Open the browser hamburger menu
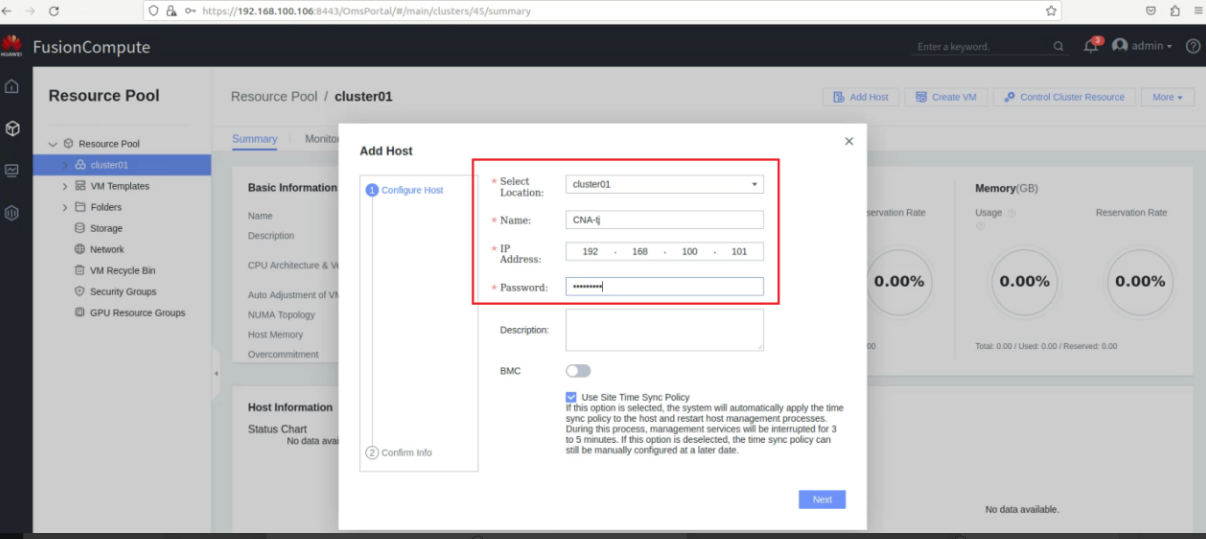1206x539 pixels. coord(1196,11)
